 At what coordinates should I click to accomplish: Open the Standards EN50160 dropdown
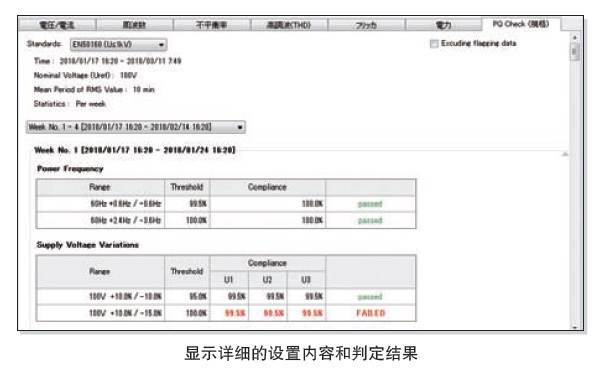tap(118, 44)
